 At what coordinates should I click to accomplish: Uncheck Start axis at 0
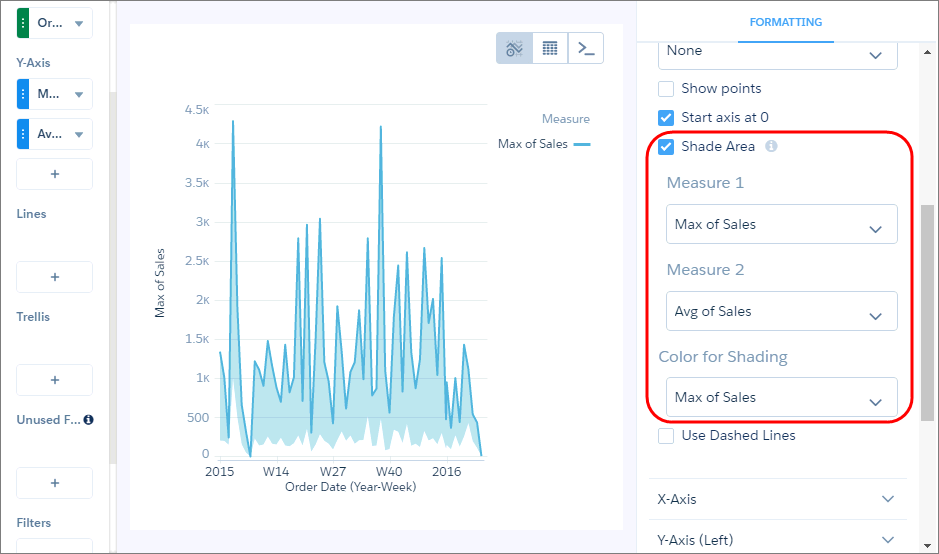click(x=666, y=117)
